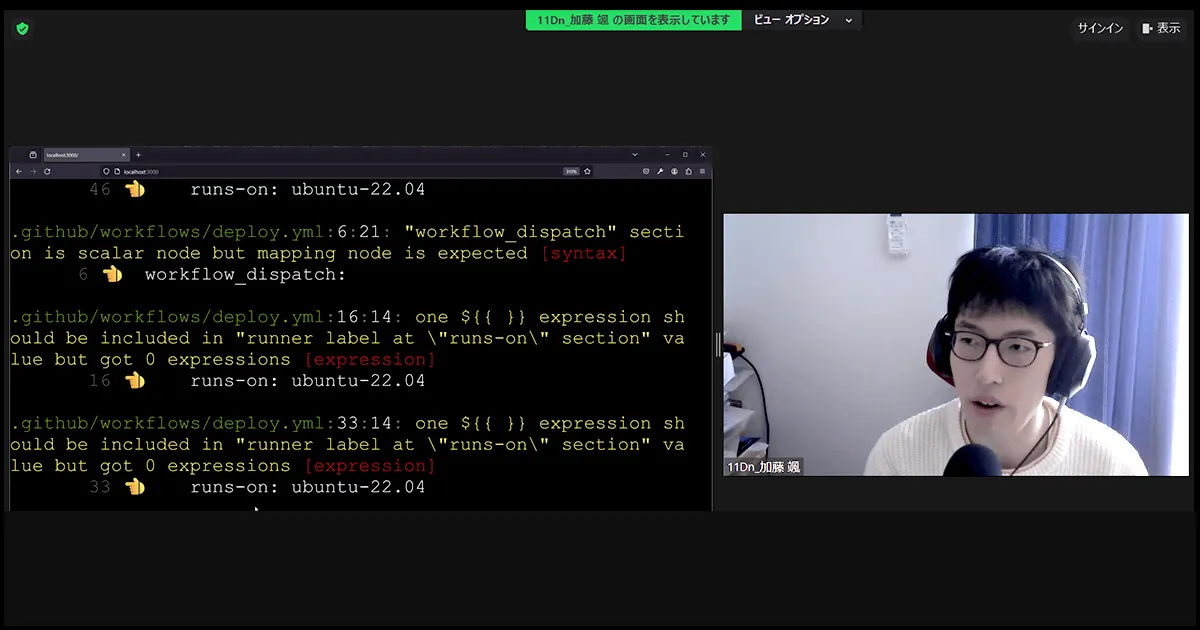
Task: Click the Firefox View icon left of tab
Action: 32,155
